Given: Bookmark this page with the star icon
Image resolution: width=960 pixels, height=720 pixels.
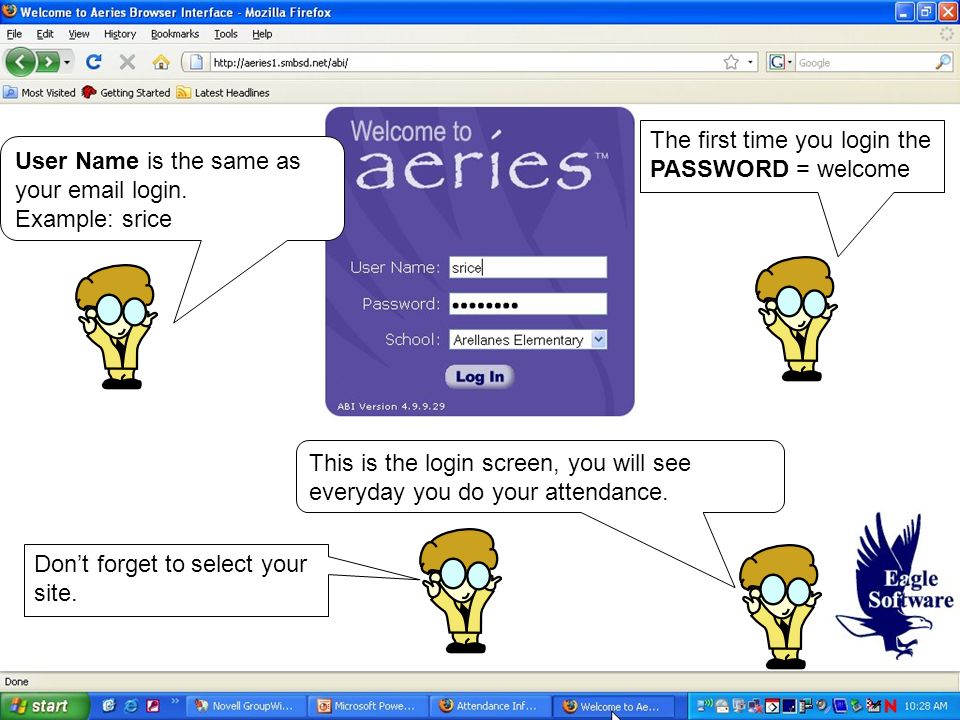Looking at the screenshot, I should pos(730,62).
